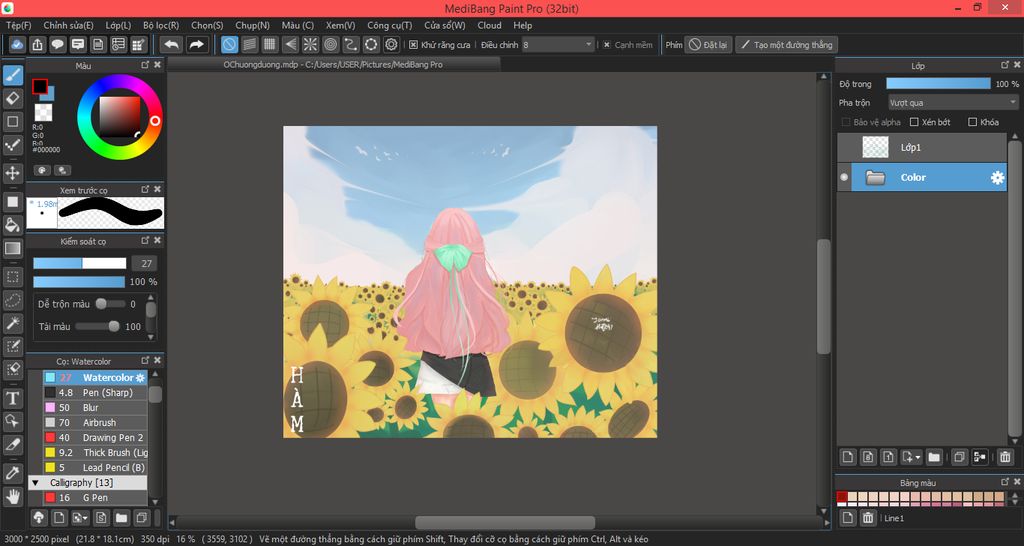
Task: Adjust the brush size slider at 27
Action: click(x=80, y=263)
